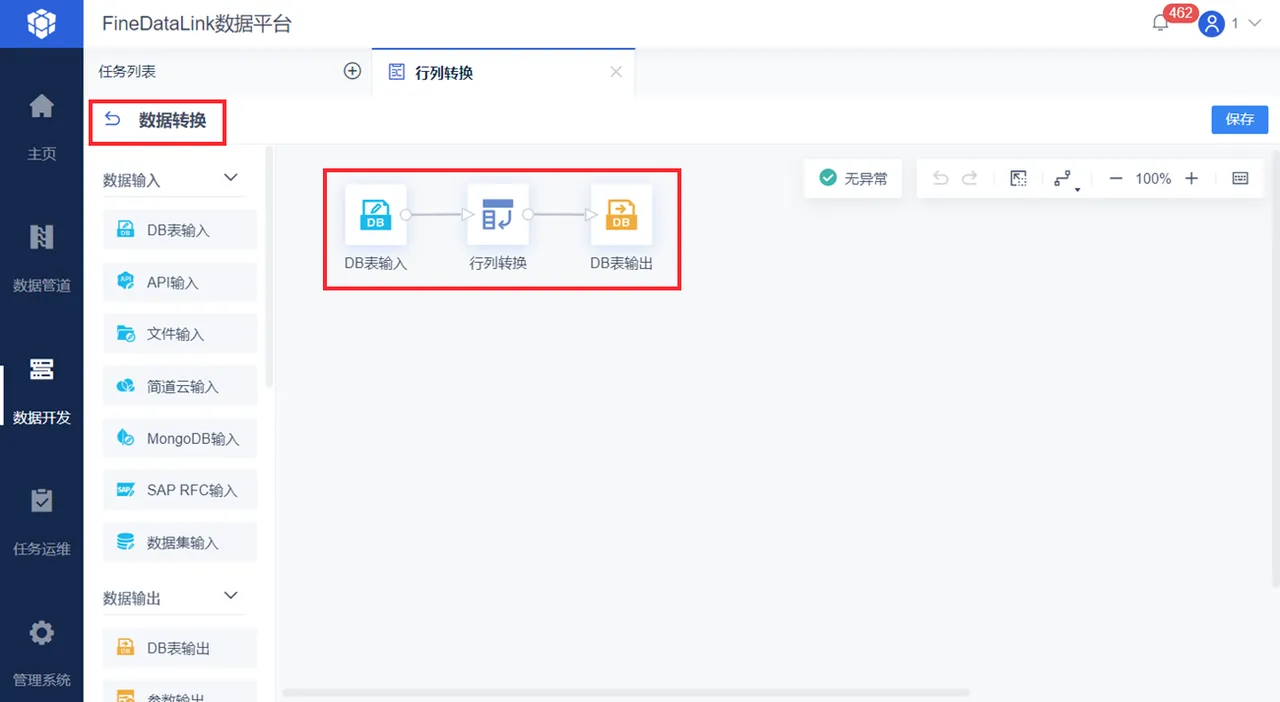
Task: Select the DB表输入 operator in list
Action: [x=180, y=230]
